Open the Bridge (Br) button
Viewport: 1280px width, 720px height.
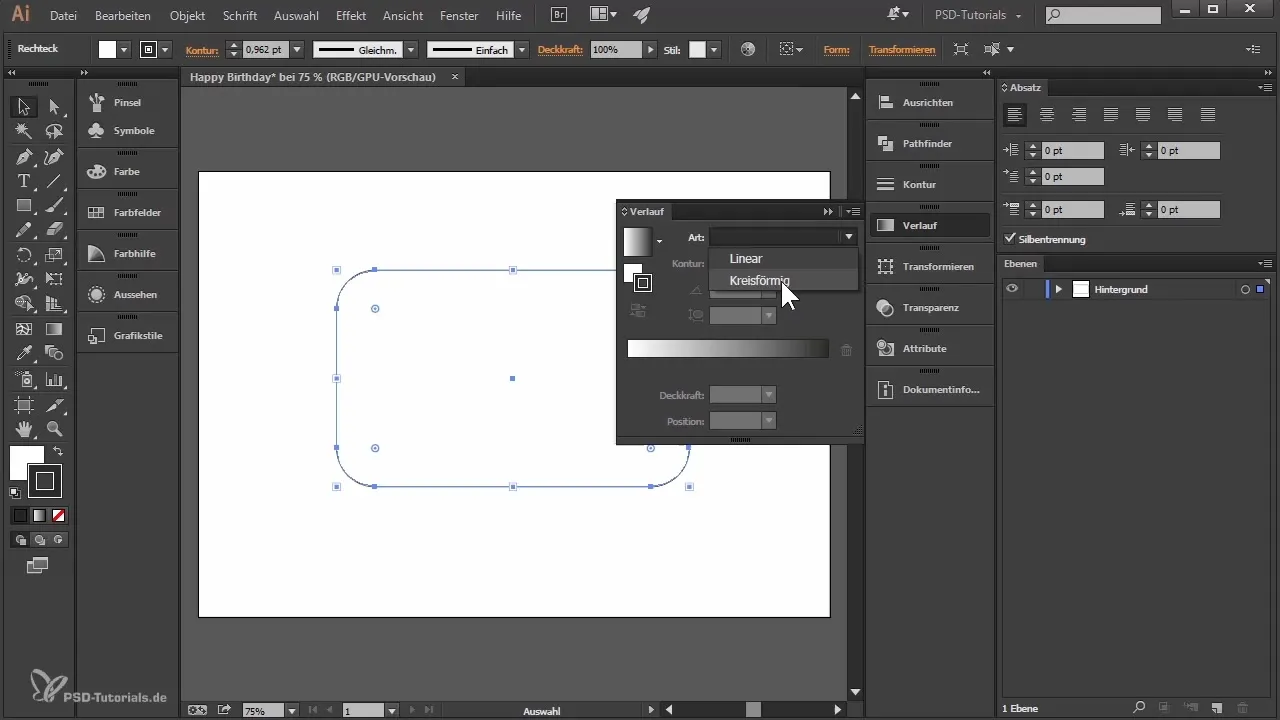[560, 15]
